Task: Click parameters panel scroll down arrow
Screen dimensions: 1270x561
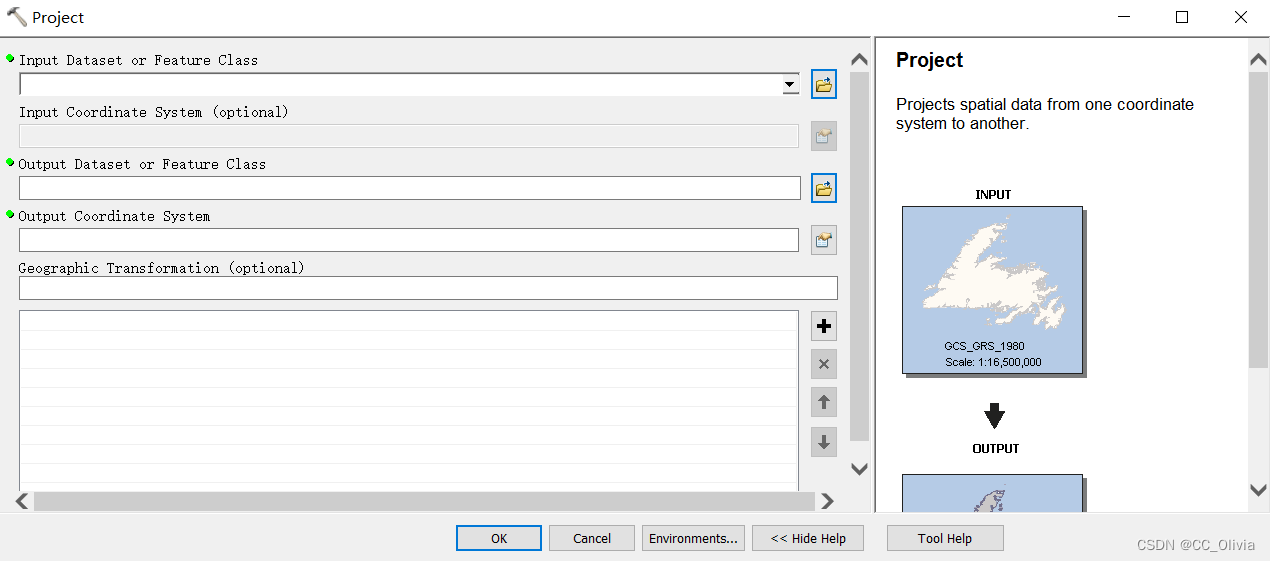Action: (859, 468)
